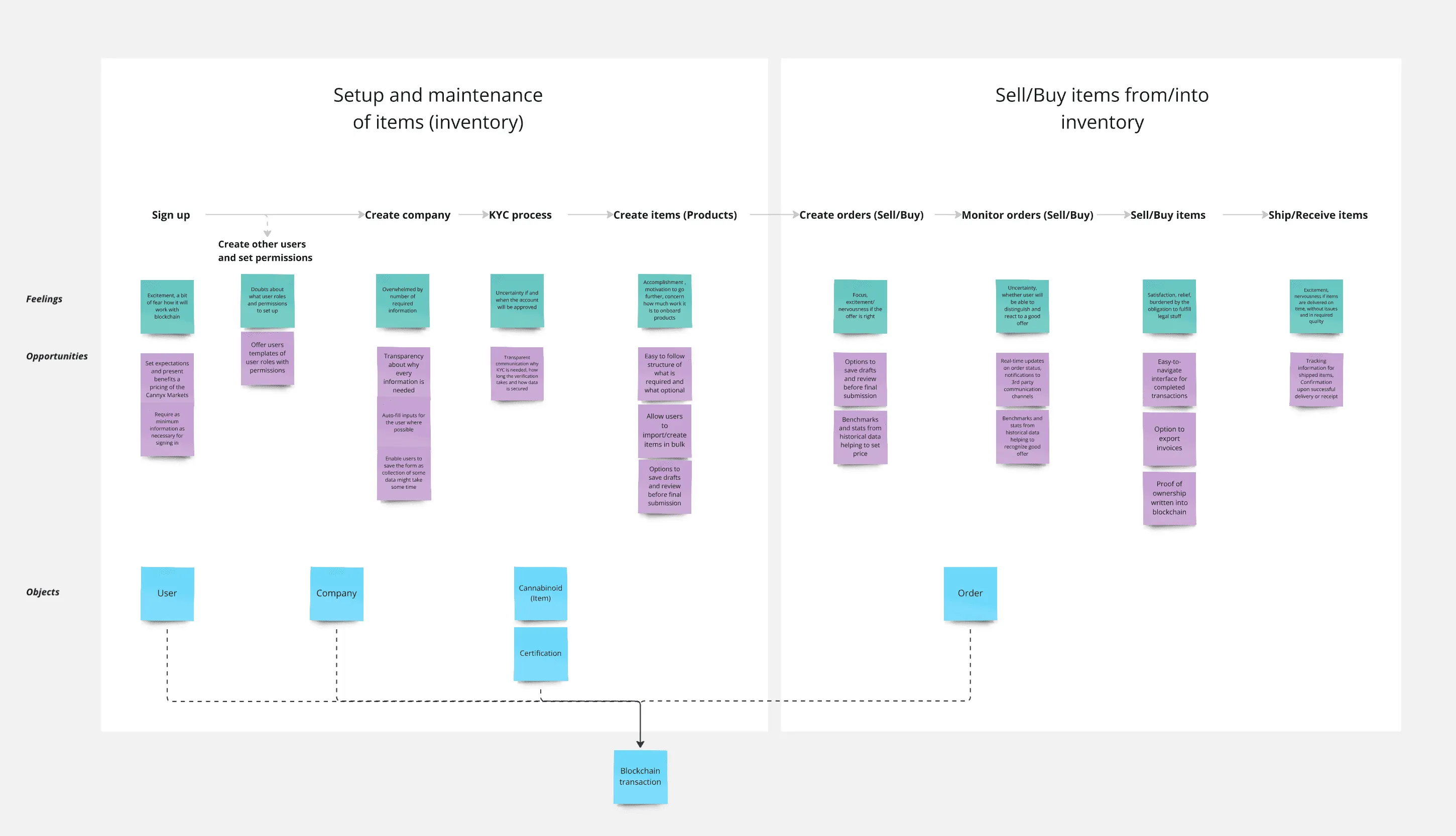
Task: Select 'Sell/Buy items from/into inventory' title
Action: [x=1102, y=108]
